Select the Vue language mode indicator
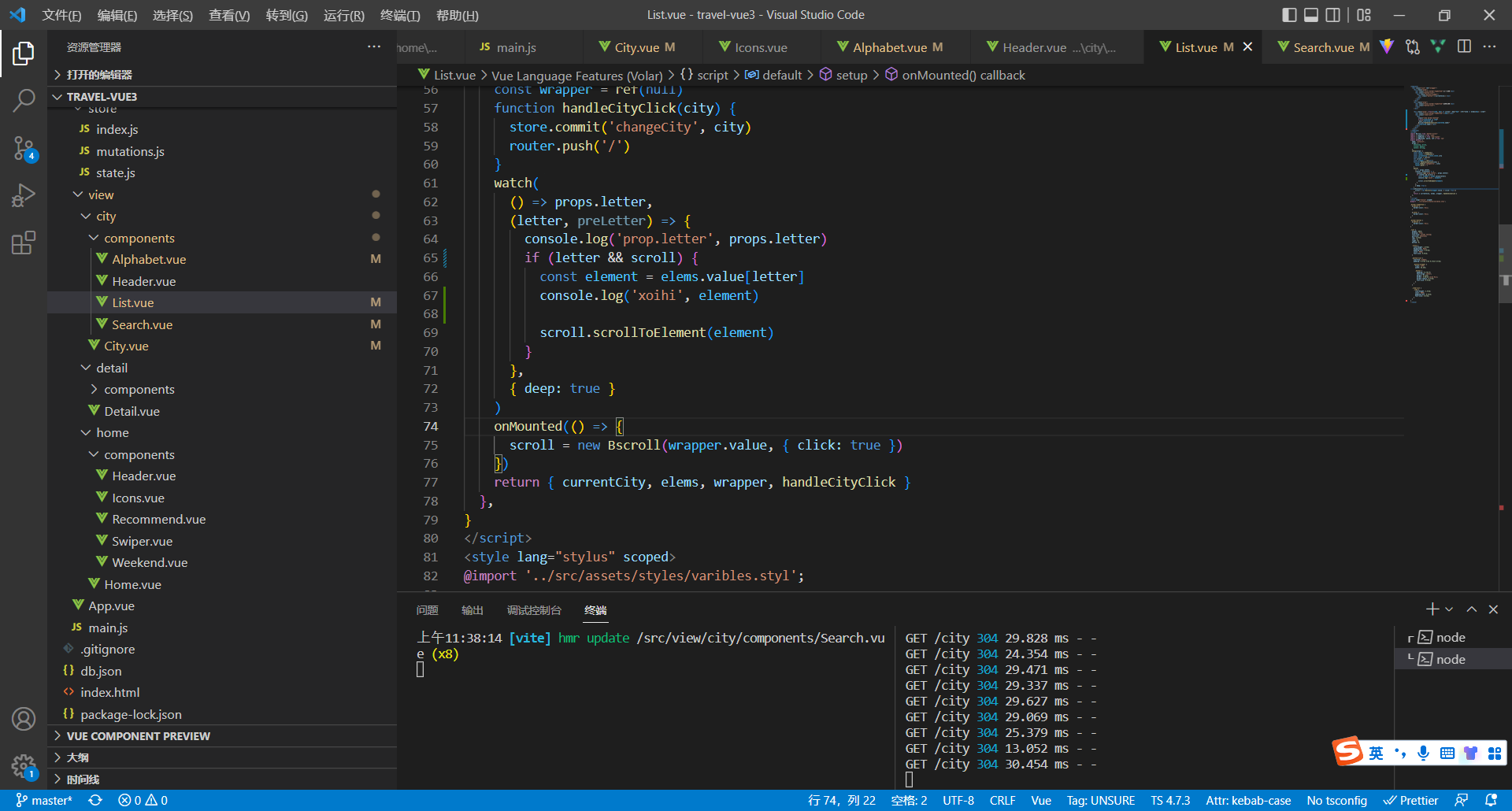Image resolution: width=1512 pixels, height=811 pixels. click(1041, 800)
